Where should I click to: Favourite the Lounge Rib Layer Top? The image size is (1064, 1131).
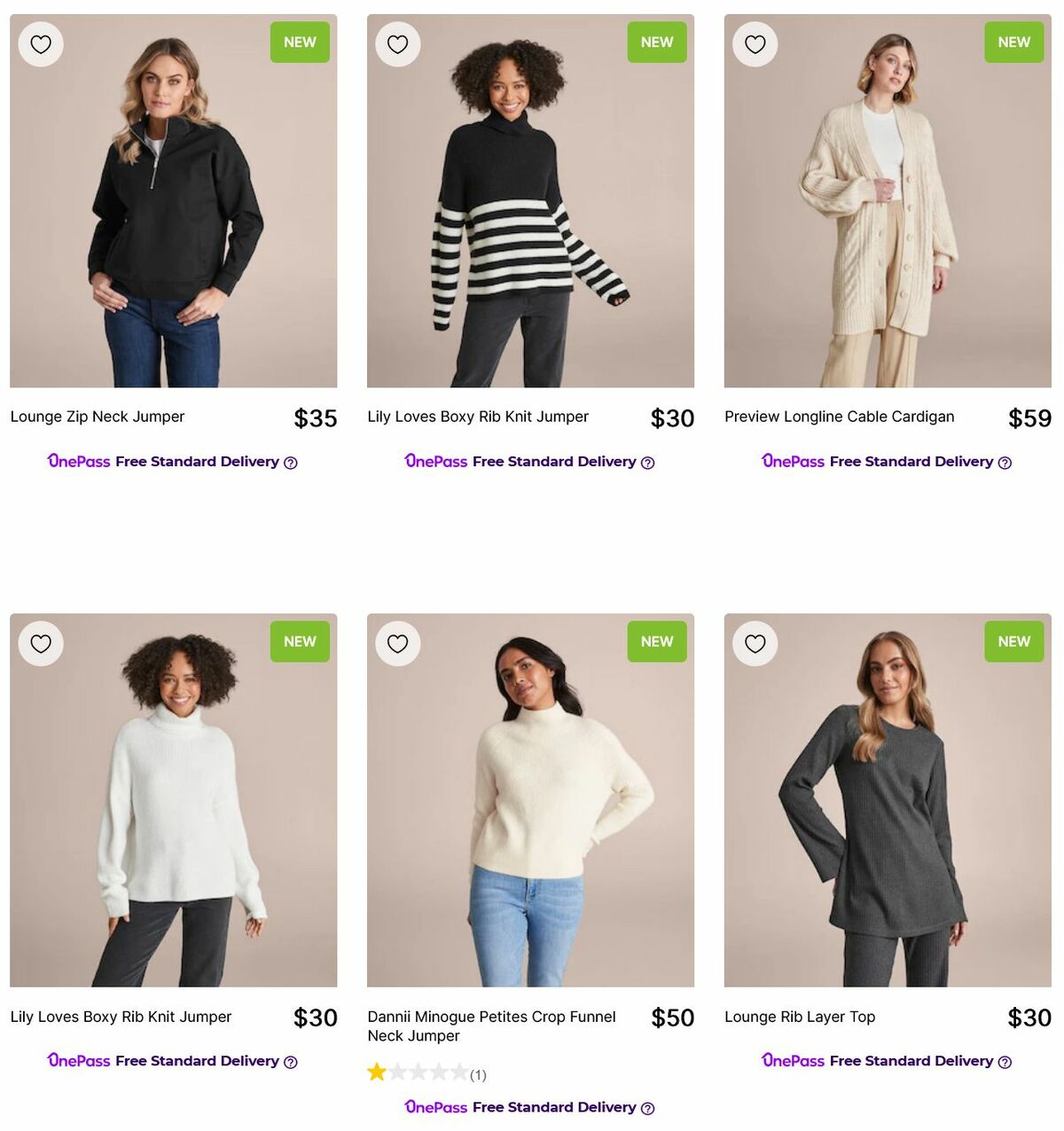click(755, 643)
